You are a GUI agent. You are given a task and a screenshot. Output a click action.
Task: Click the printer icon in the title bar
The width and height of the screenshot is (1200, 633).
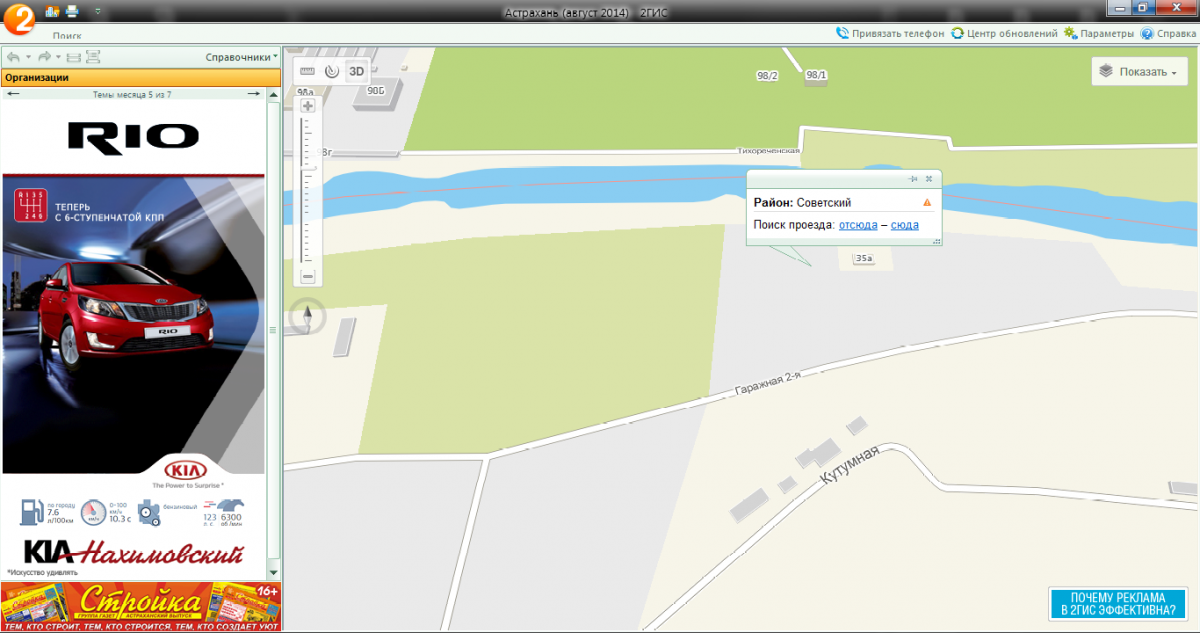tap(72, 11)
